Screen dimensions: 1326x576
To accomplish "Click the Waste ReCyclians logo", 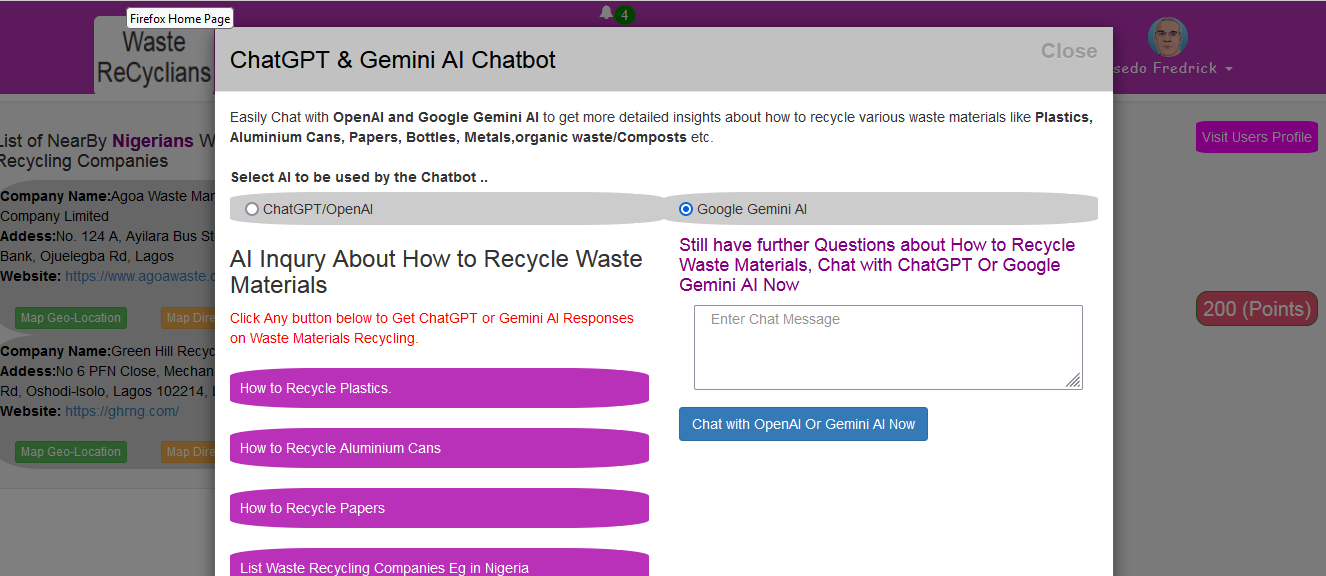I will 154,57.
